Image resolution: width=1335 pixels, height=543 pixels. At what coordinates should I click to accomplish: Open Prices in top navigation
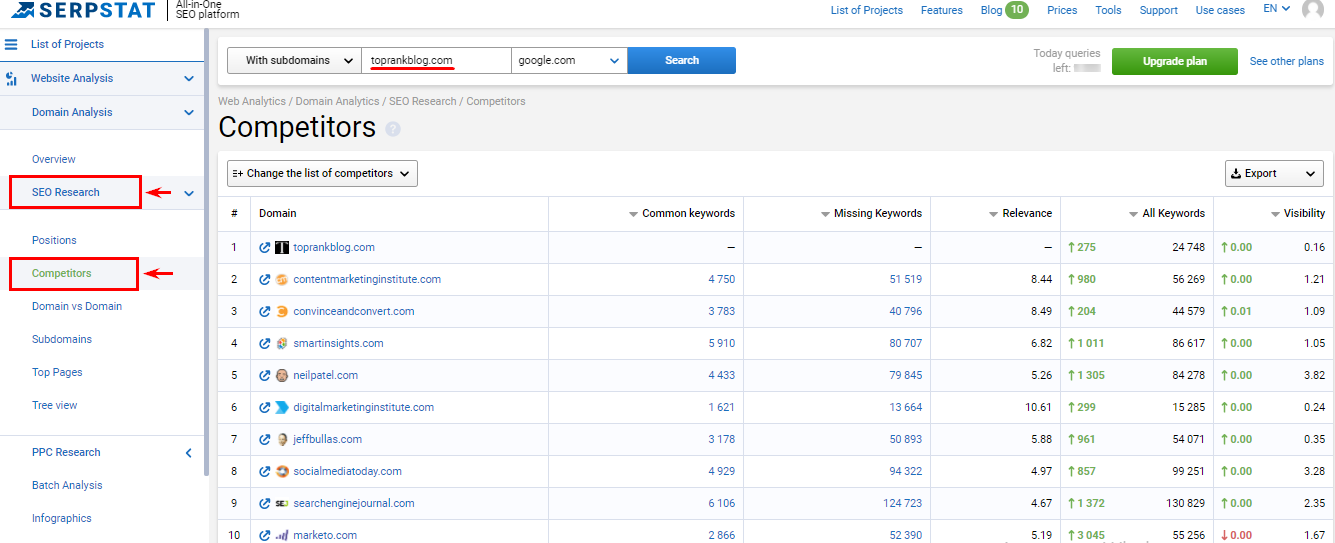tap(1062, 10)
